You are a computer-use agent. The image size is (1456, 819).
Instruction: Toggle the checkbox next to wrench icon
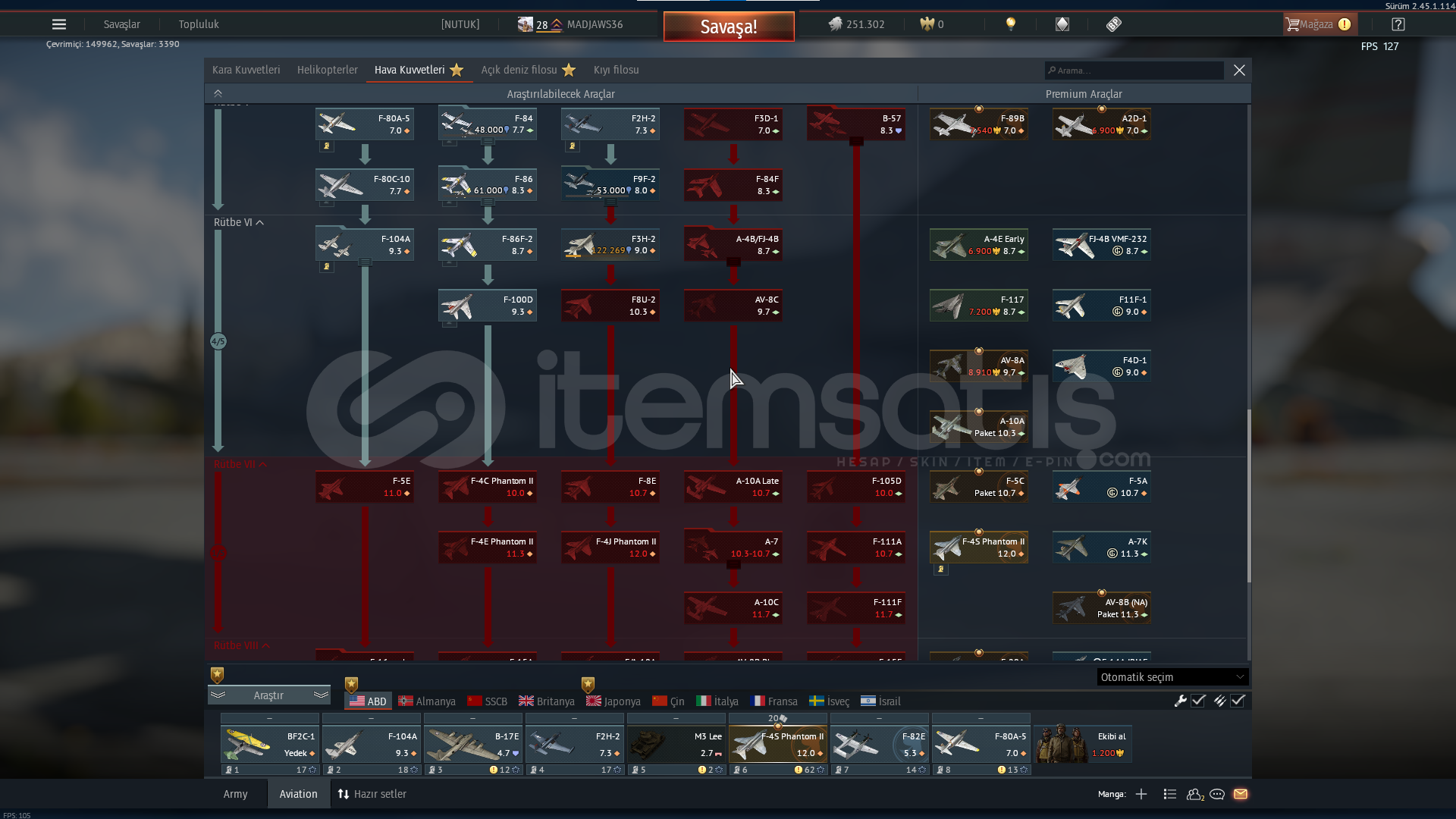(x=1198, y=701)
